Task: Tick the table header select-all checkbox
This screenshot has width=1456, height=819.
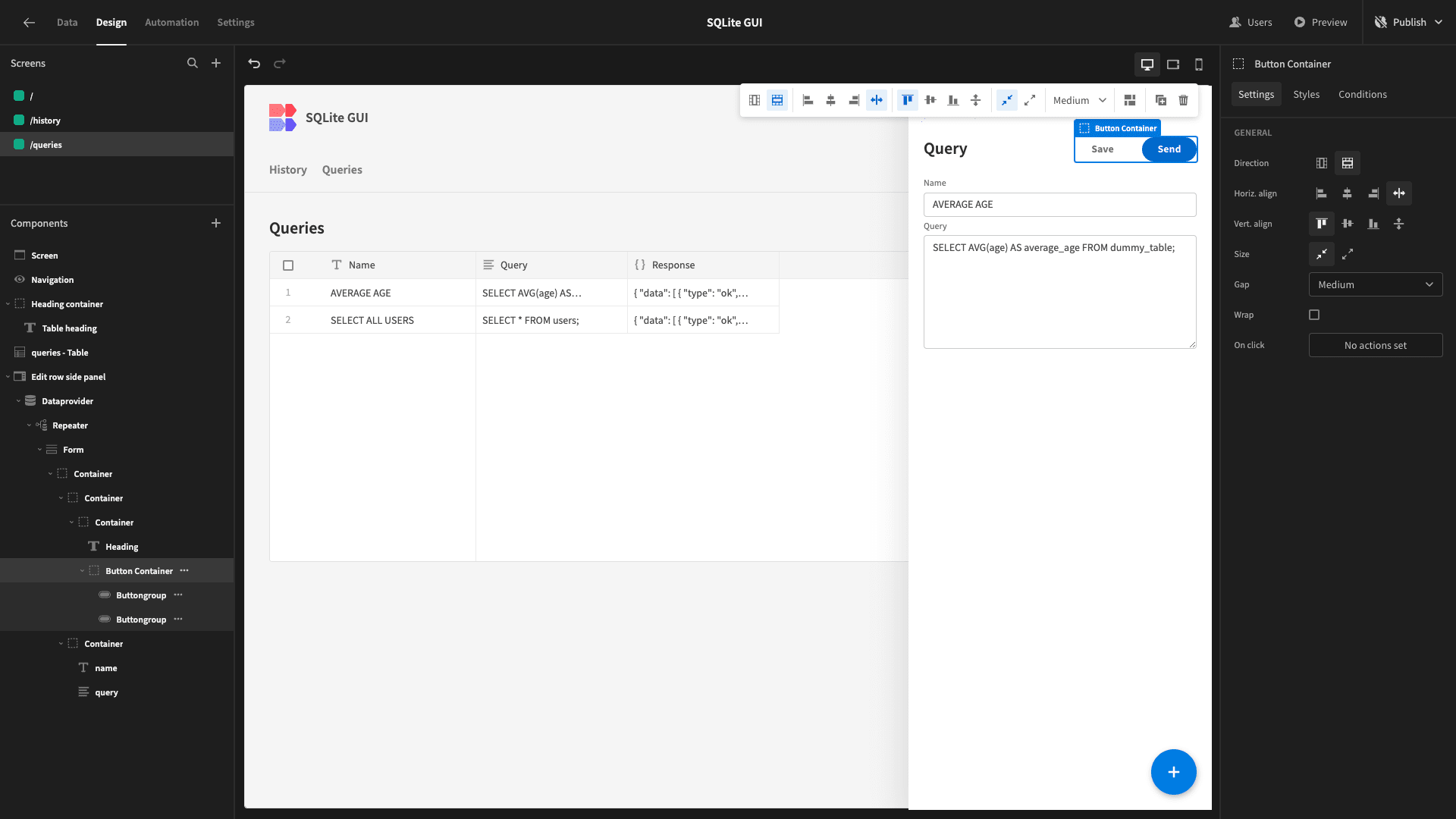Action: 288,265
